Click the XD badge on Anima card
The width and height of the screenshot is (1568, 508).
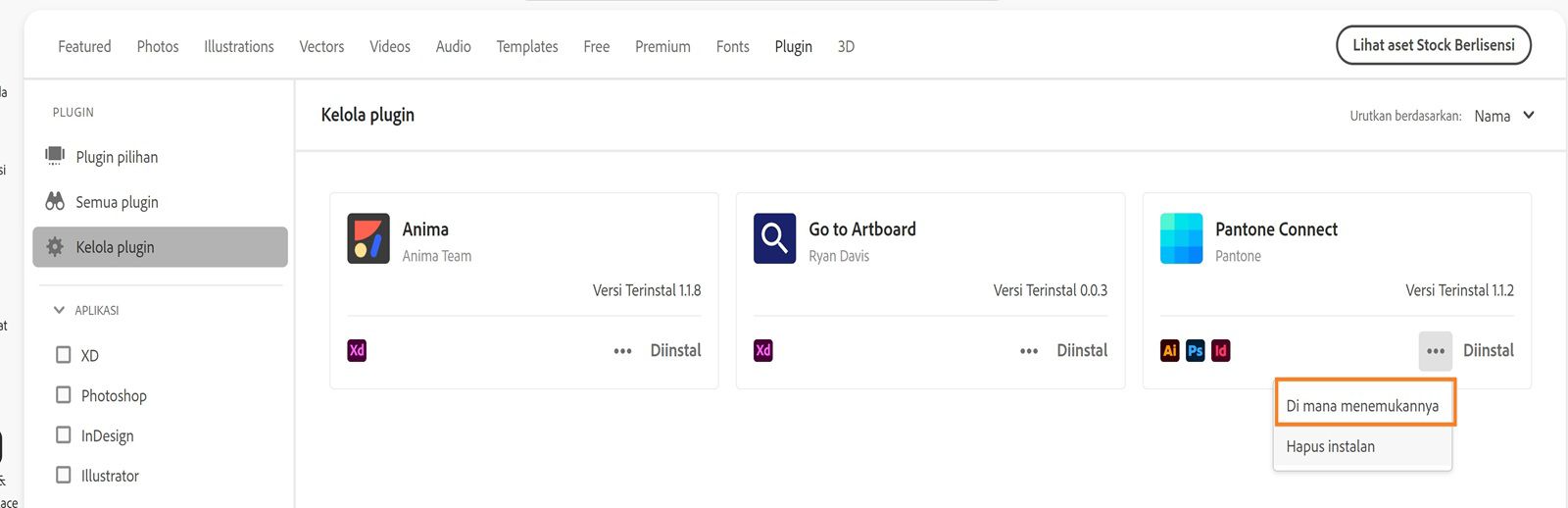(x=357, y=350)
